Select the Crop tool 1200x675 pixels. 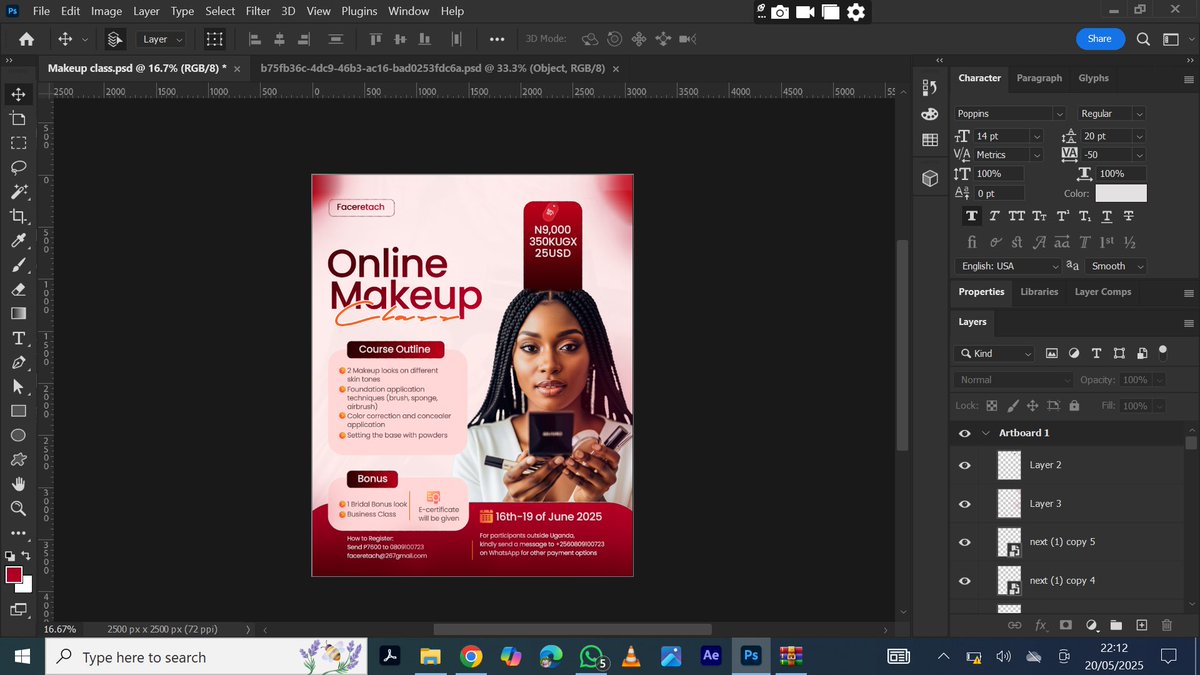pos(18,216)
